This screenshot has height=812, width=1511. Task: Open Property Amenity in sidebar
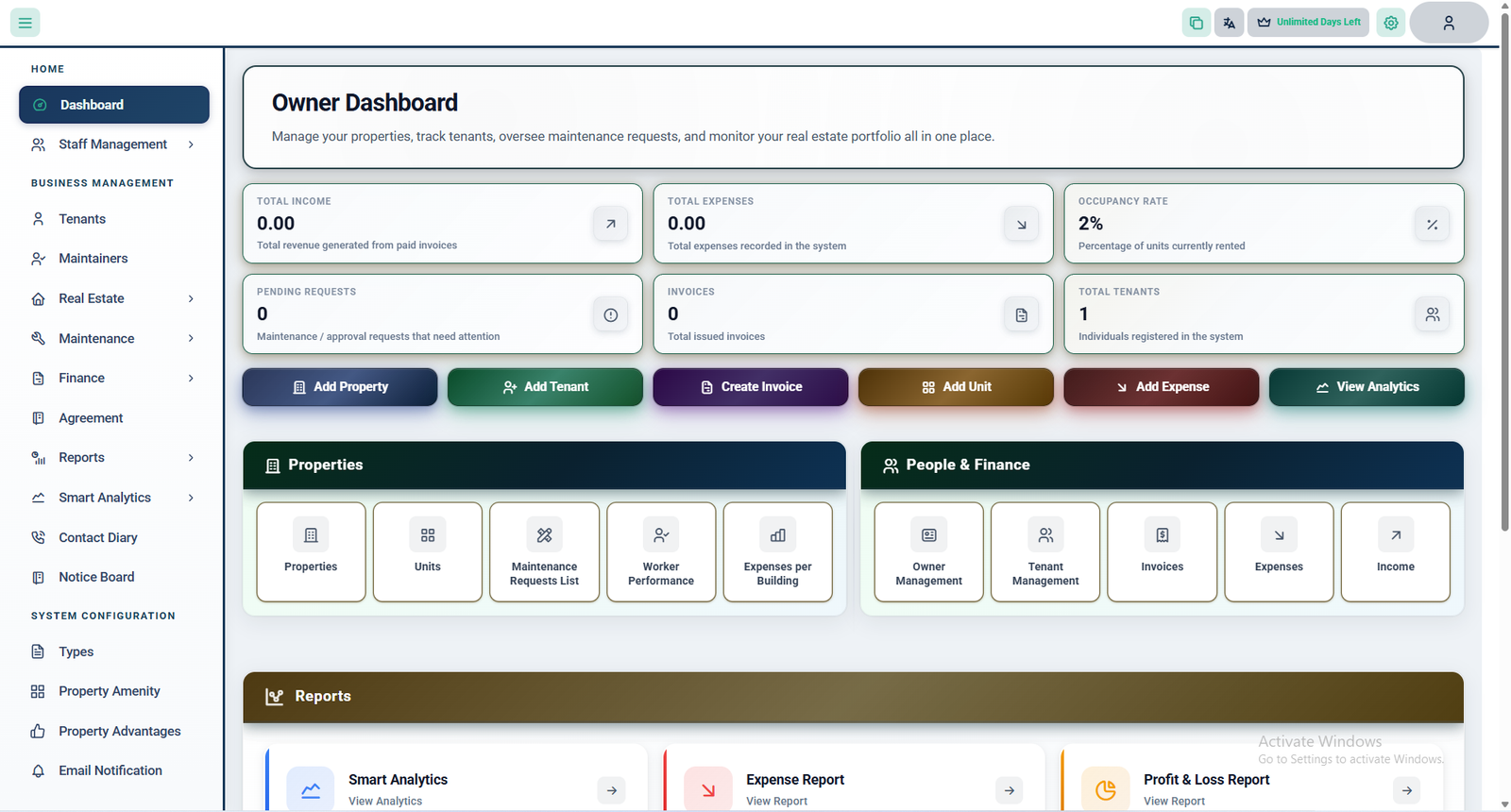tap(114, 691)
